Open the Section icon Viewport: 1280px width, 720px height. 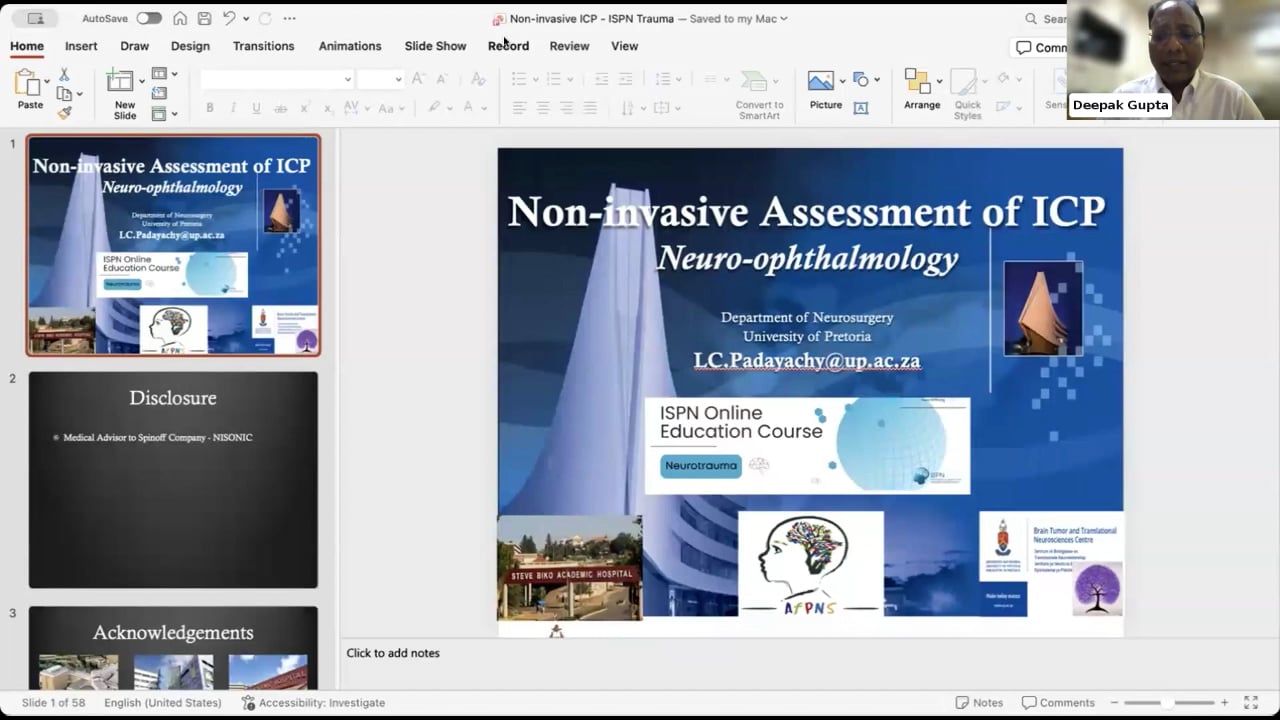click(x=160, y=113)
